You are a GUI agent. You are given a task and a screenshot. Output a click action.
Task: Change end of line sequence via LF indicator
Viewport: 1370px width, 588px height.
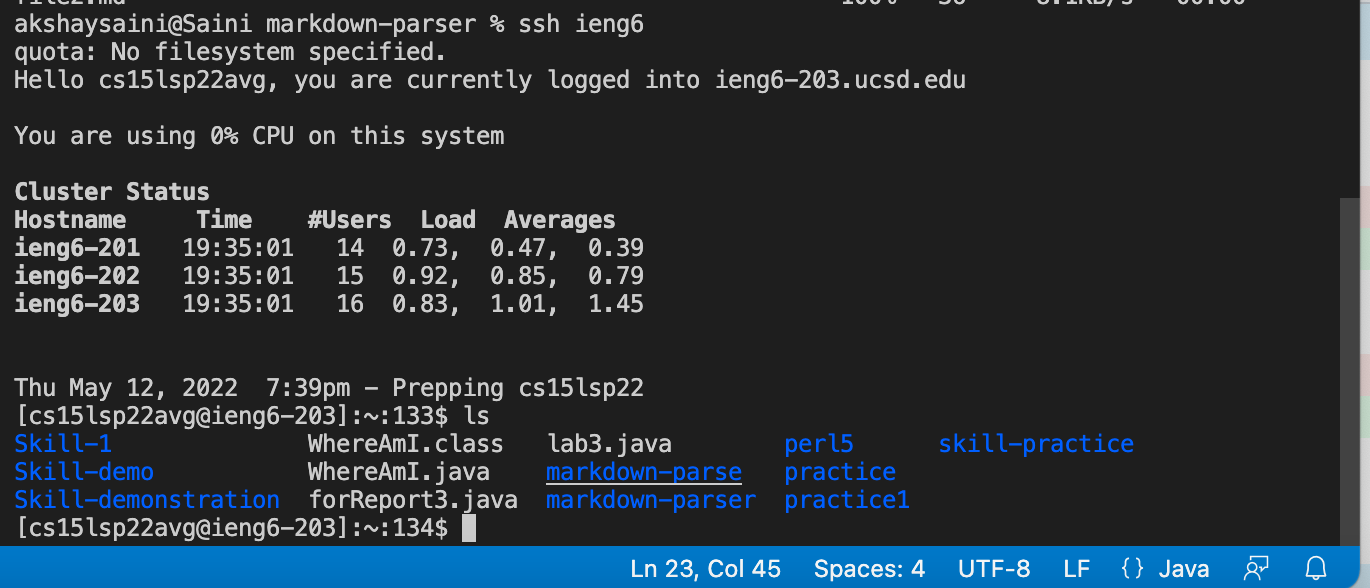click(1075, 568)
